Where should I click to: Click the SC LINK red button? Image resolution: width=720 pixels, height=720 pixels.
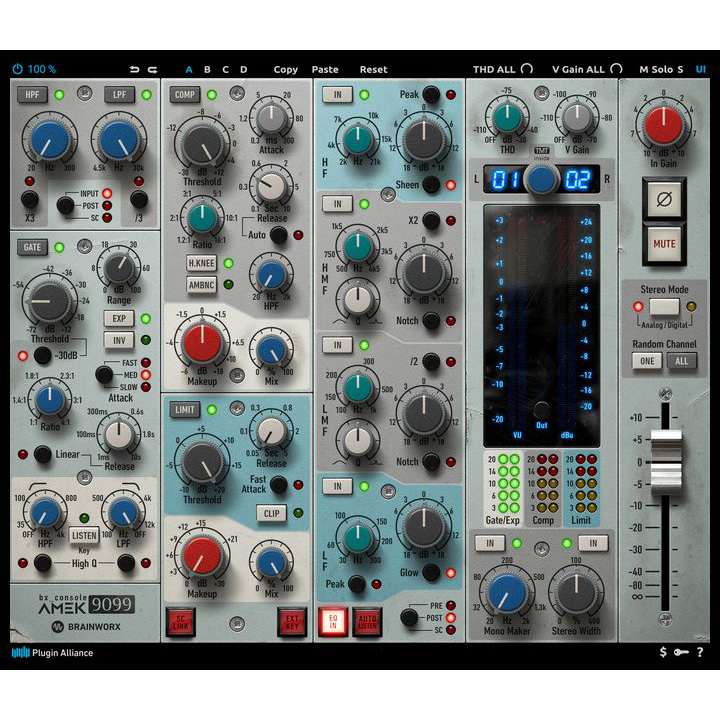click(180, 622)
